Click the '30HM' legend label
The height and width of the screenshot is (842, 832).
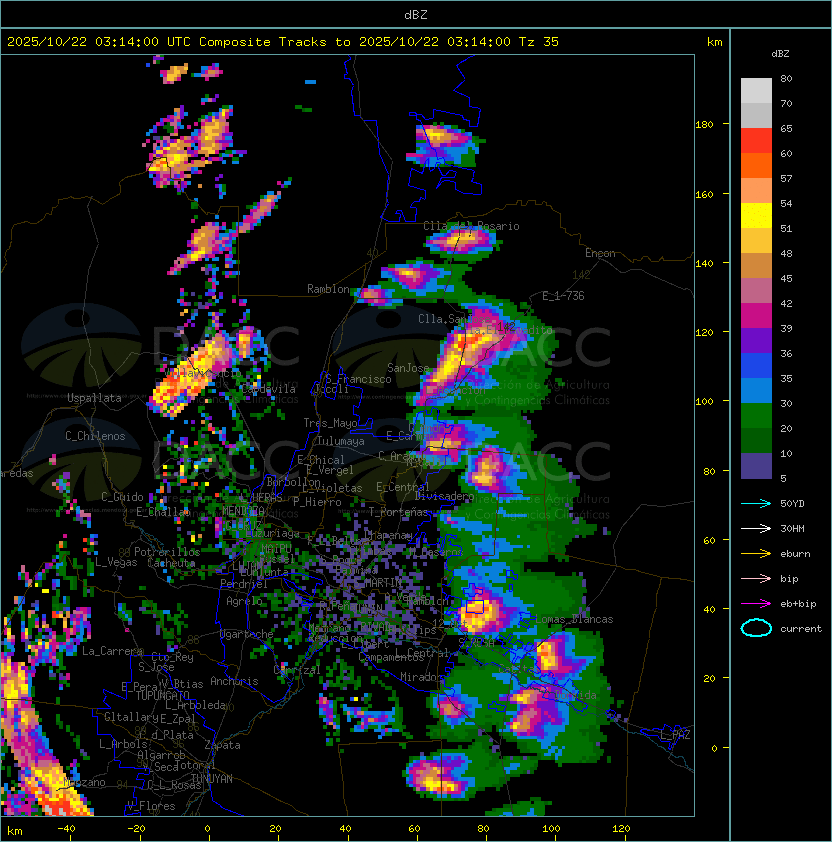(x=792, y=528)
